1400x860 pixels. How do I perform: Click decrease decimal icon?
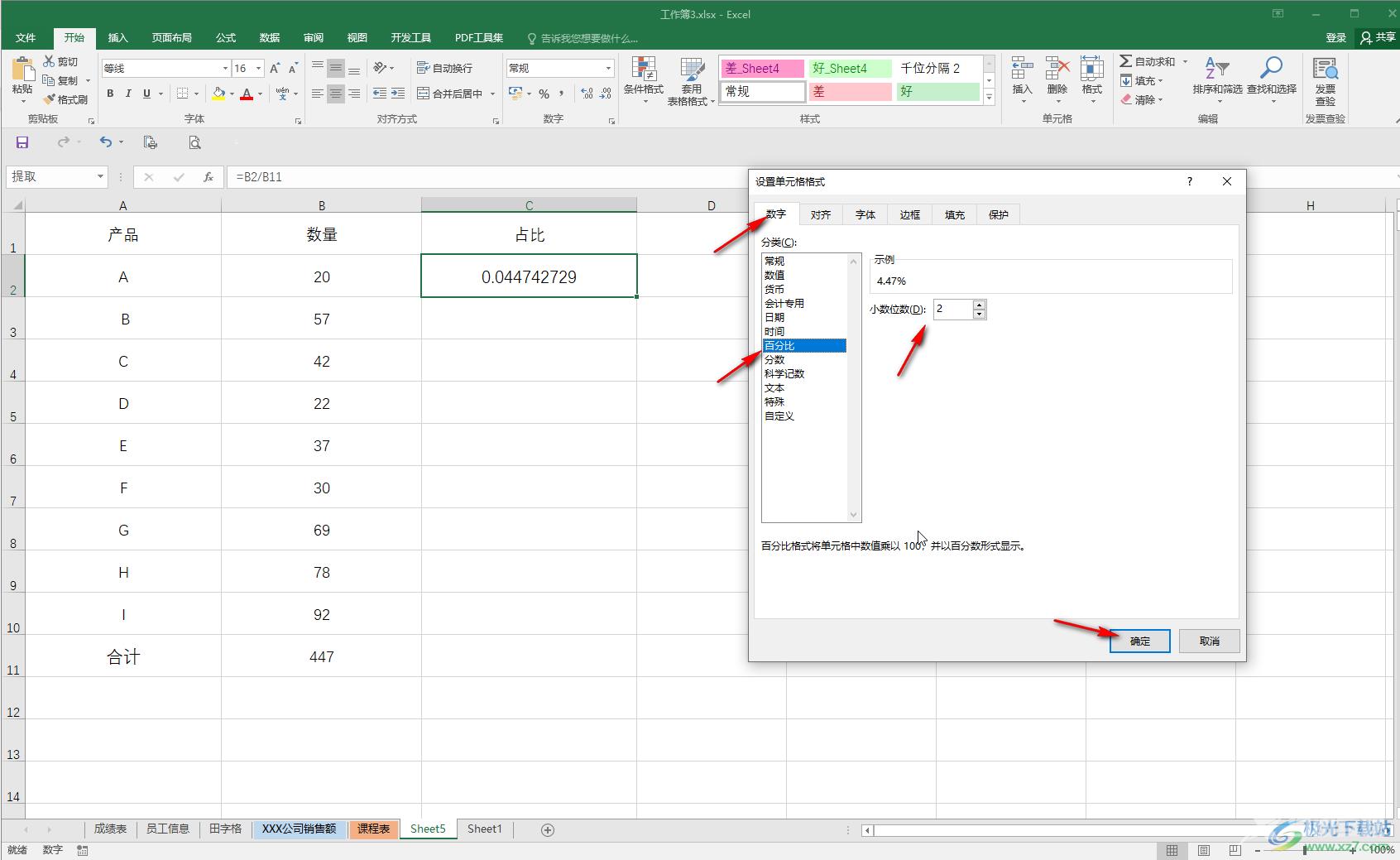(606, 94)
